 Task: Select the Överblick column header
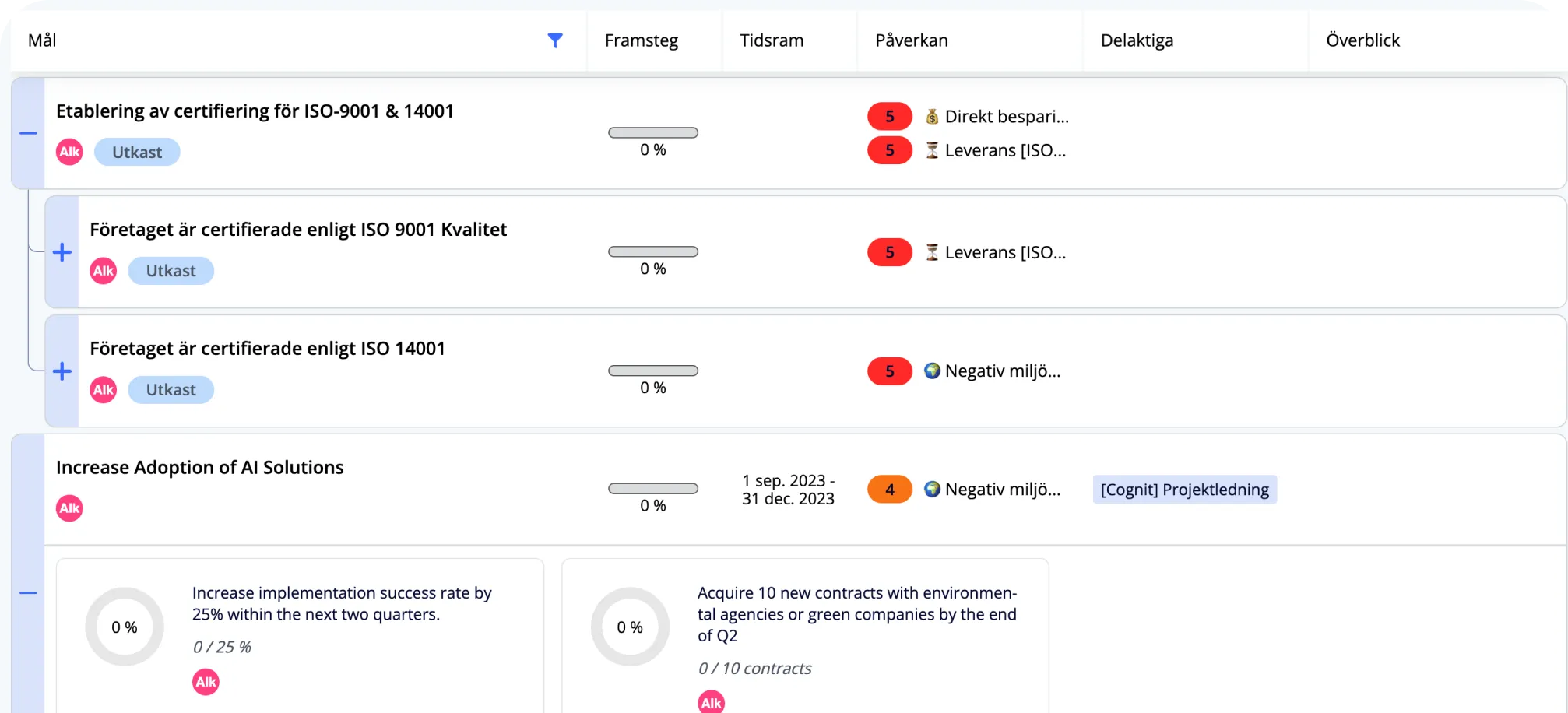[1363, 40]
